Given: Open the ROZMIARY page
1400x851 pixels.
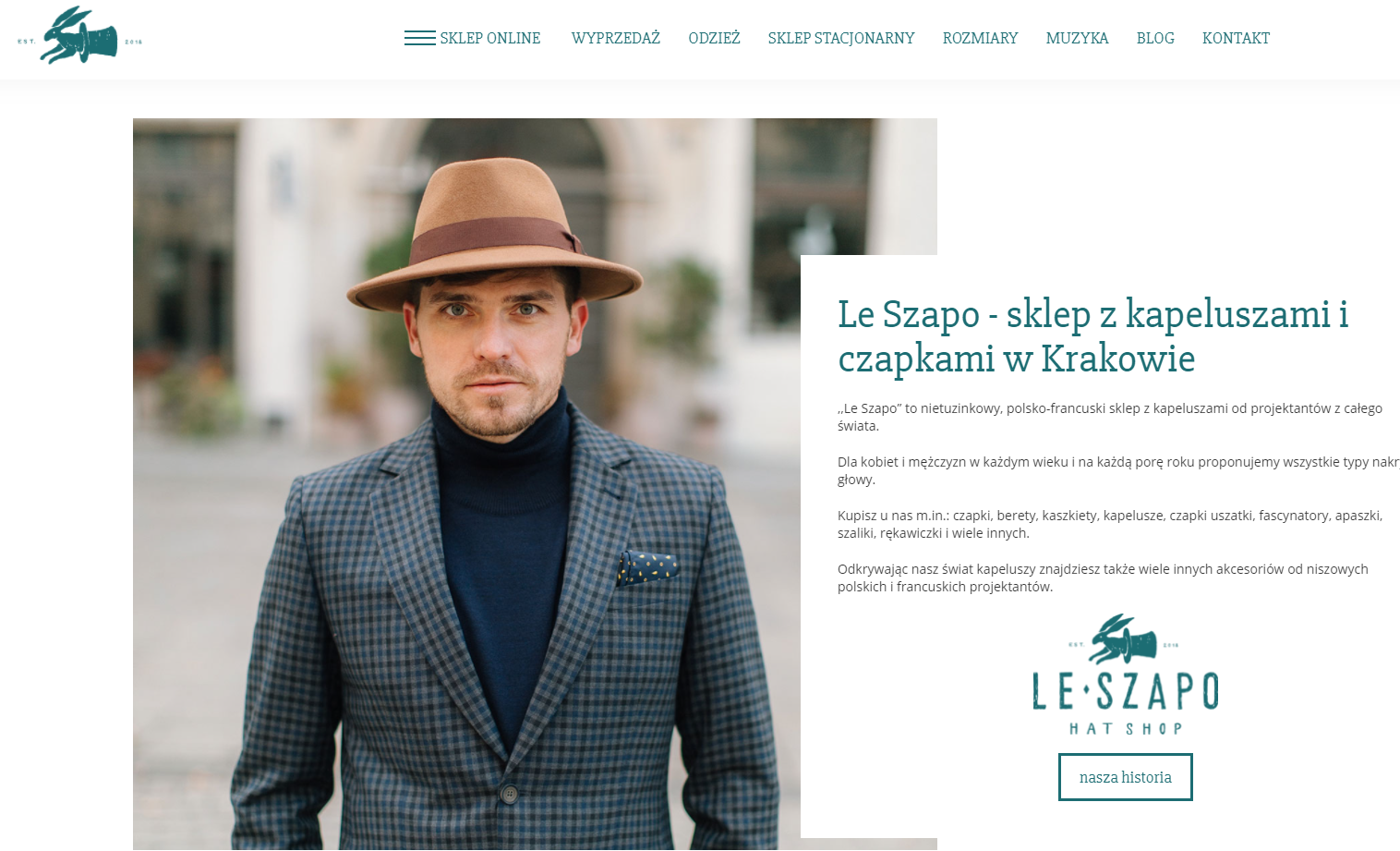Looking at the screenshot, I should pyautogui.click(x=980, y=38).
